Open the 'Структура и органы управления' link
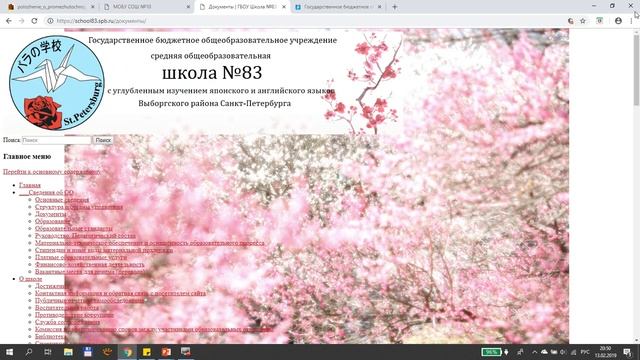This screenshot has height=360, width=640. point(79,207)
